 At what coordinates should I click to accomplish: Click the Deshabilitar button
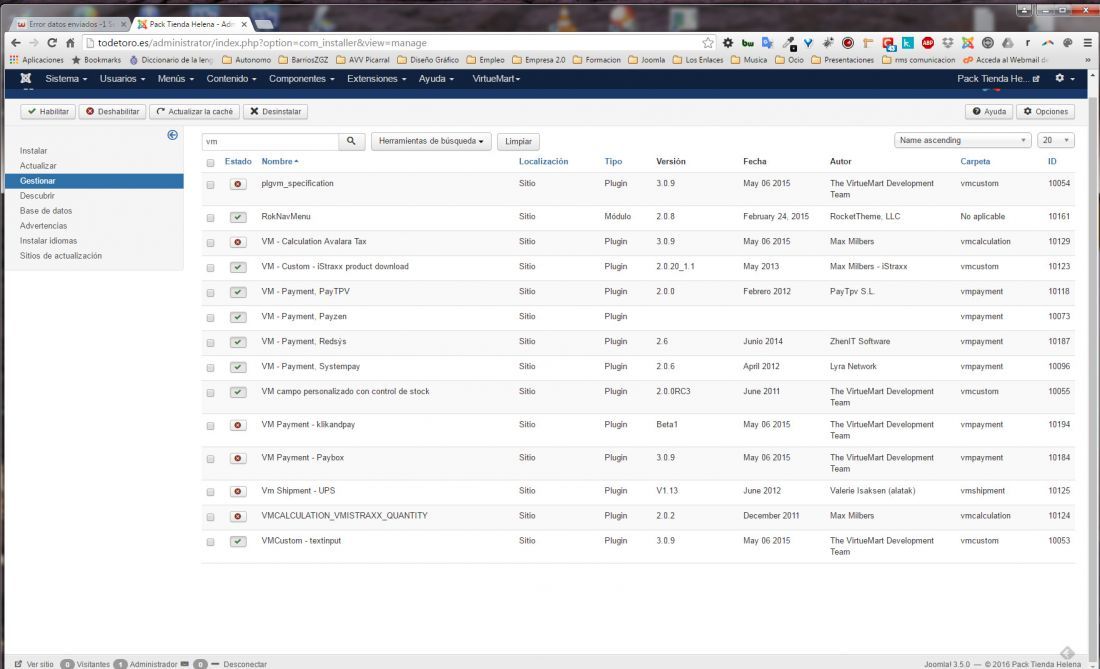pos(112,112)
